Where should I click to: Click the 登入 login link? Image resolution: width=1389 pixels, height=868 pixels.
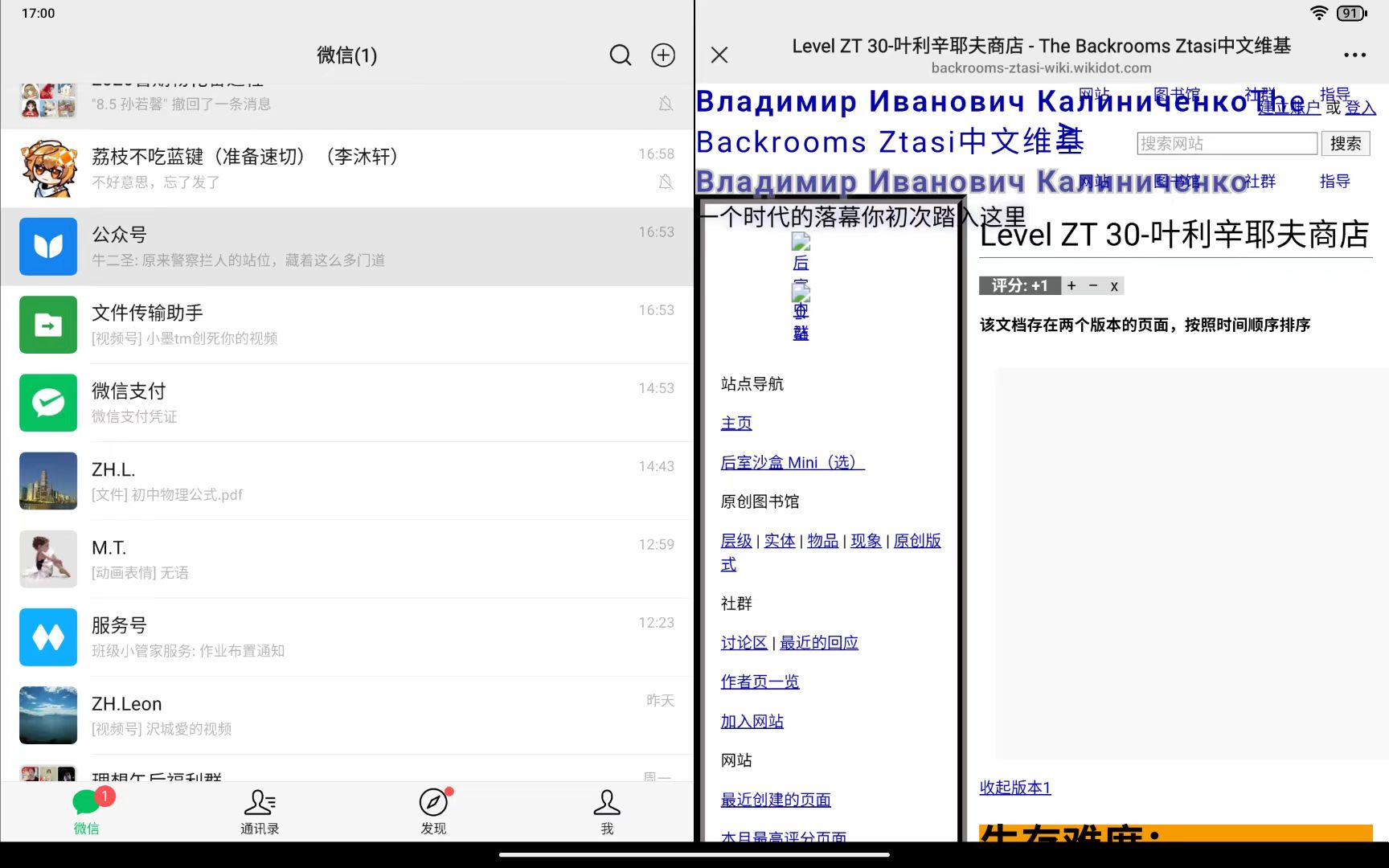pyautogui.click(x=1360, y=108)
